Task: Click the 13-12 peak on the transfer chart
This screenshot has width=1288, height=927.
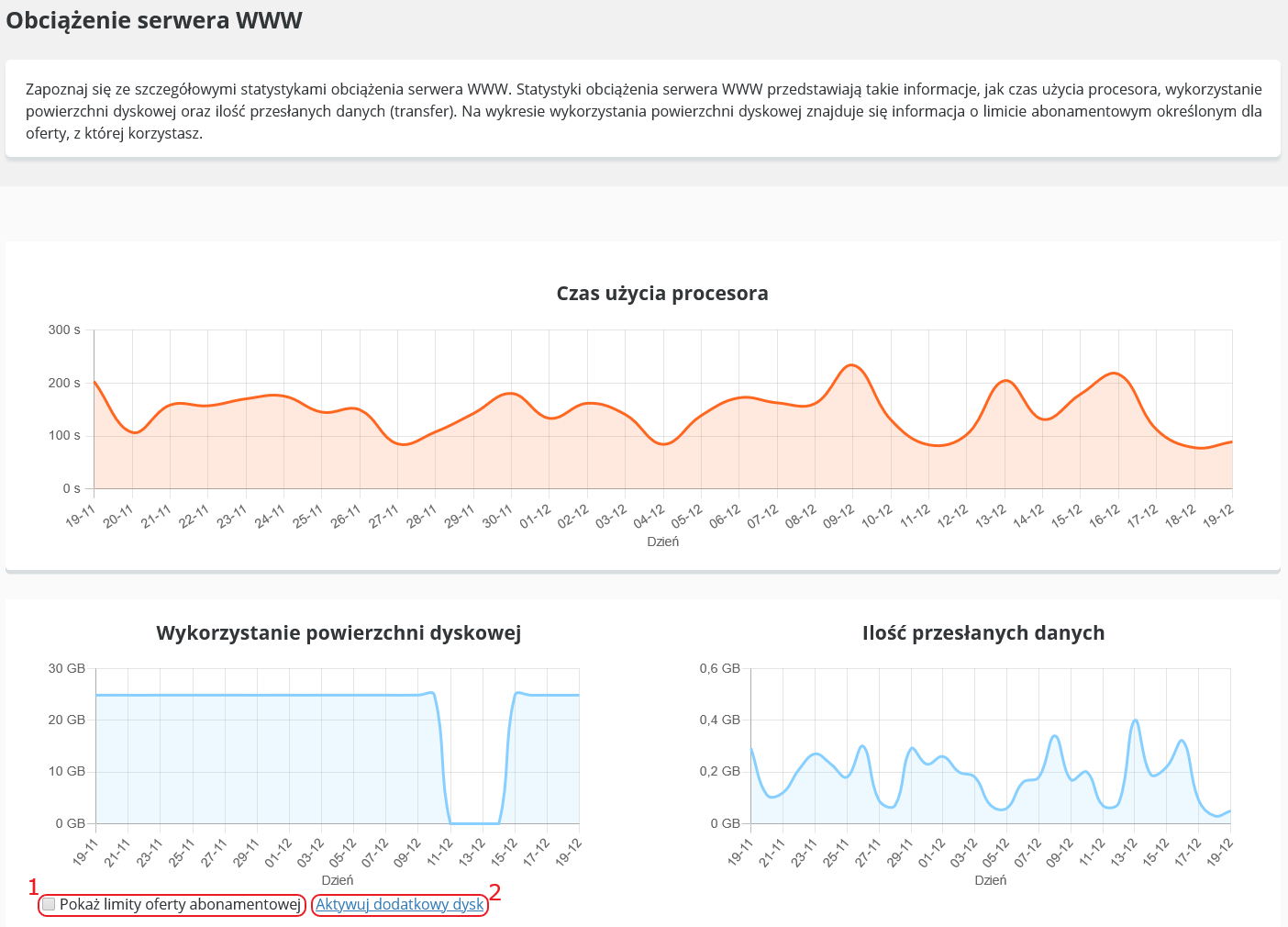Action: pyautogui.click(x=1136, y=720)
